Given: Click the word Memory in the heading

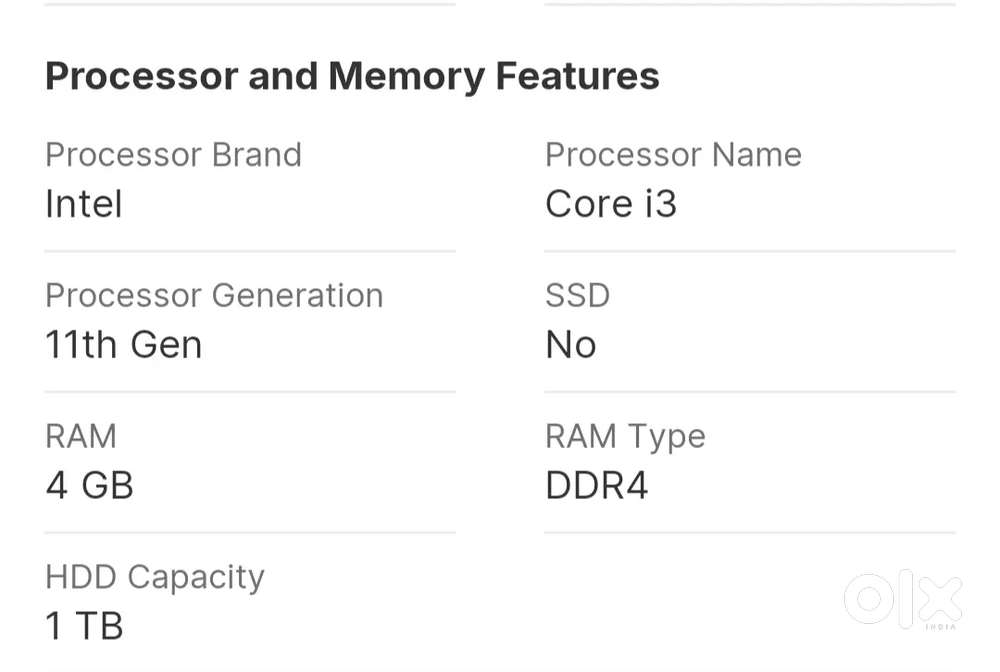Looking at the screenshot, I should click(x=406, y=76).
